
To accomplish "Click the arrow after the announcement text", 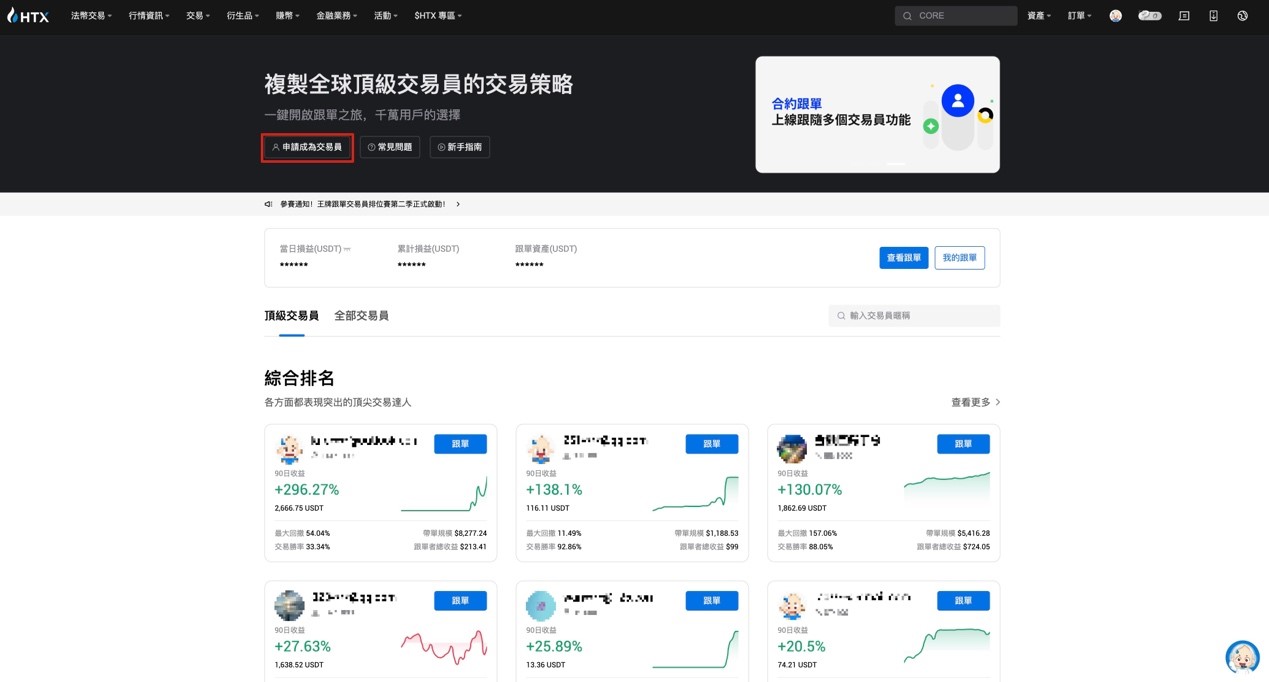I will pos(458,204).
